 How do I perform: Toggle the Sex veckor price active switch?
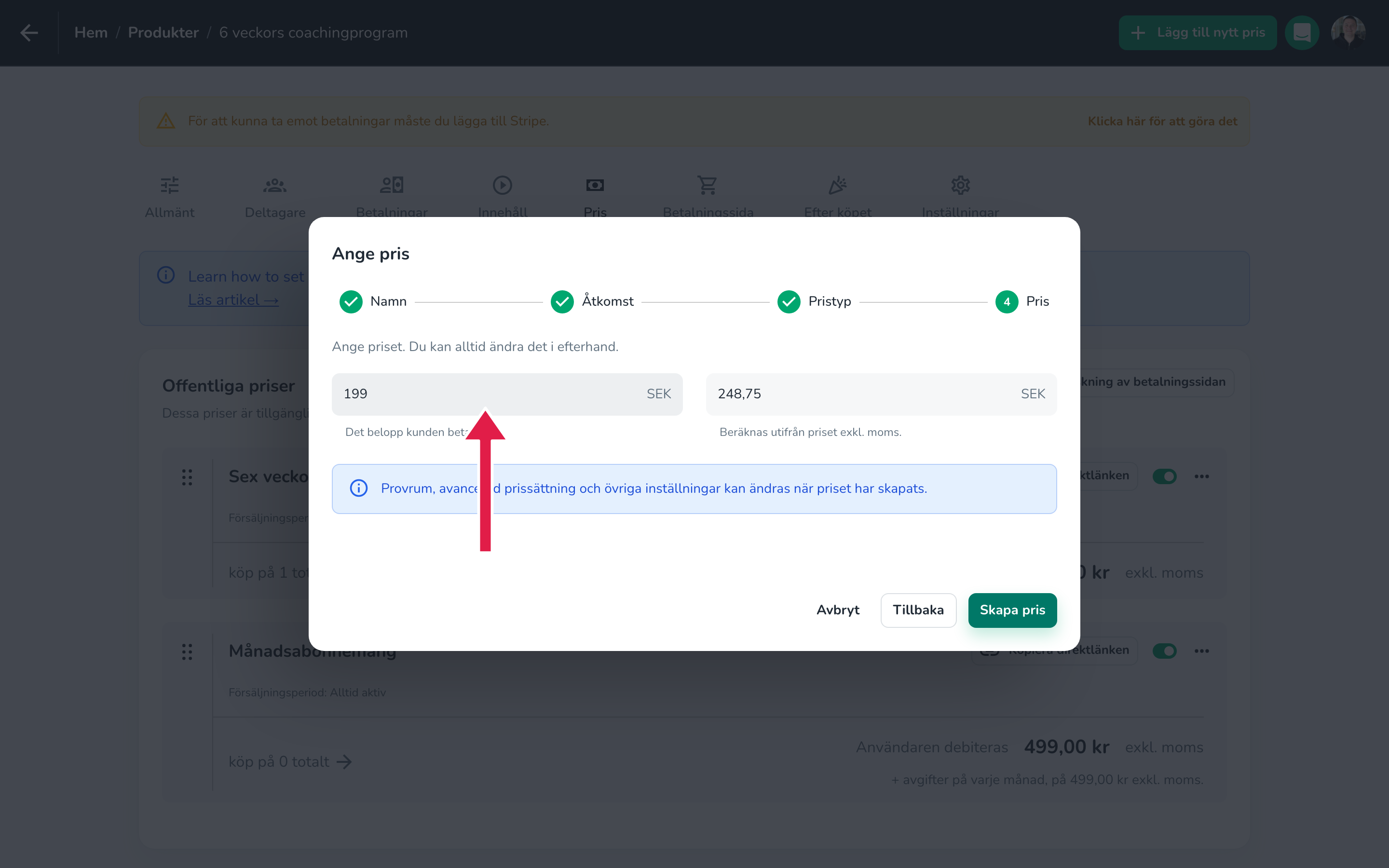point(1165,476)
